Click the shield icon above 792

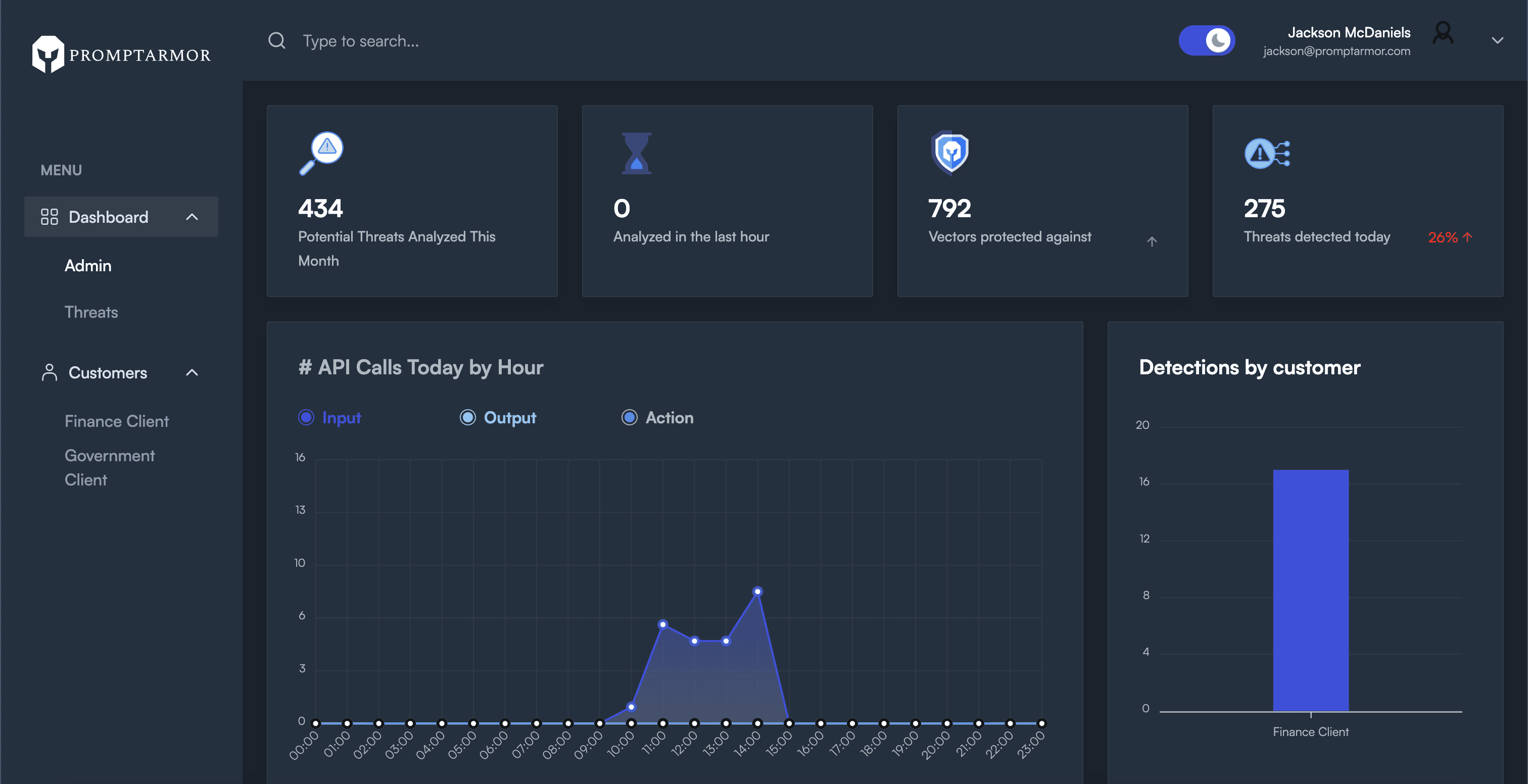click(949, 153)
